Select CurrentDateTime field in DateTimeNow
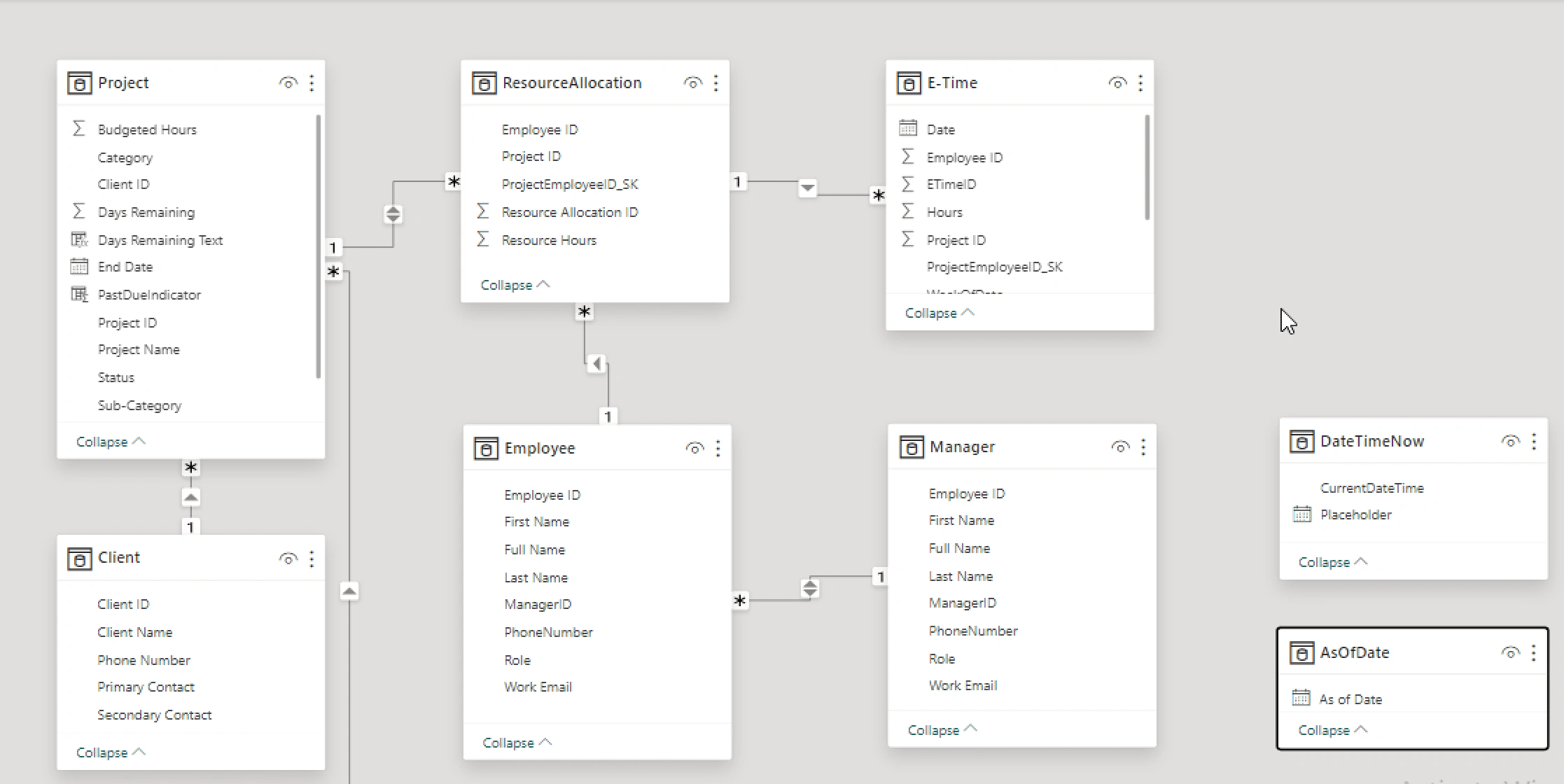 coord(1371,488)
